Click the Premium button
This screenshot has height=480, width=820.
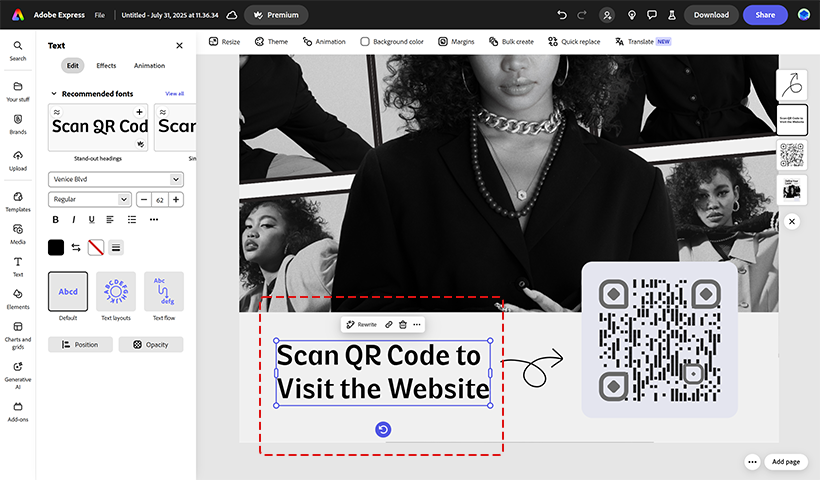[x=276, y=15]
